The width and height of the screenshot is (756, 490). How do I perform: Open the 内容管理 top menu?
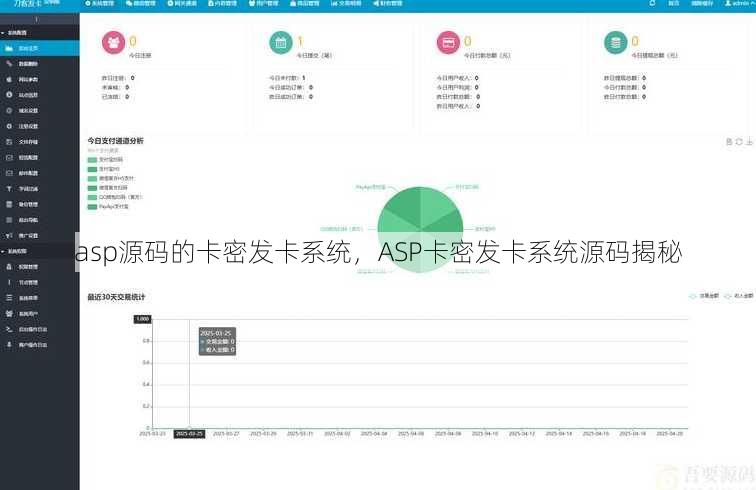(223, 3)
